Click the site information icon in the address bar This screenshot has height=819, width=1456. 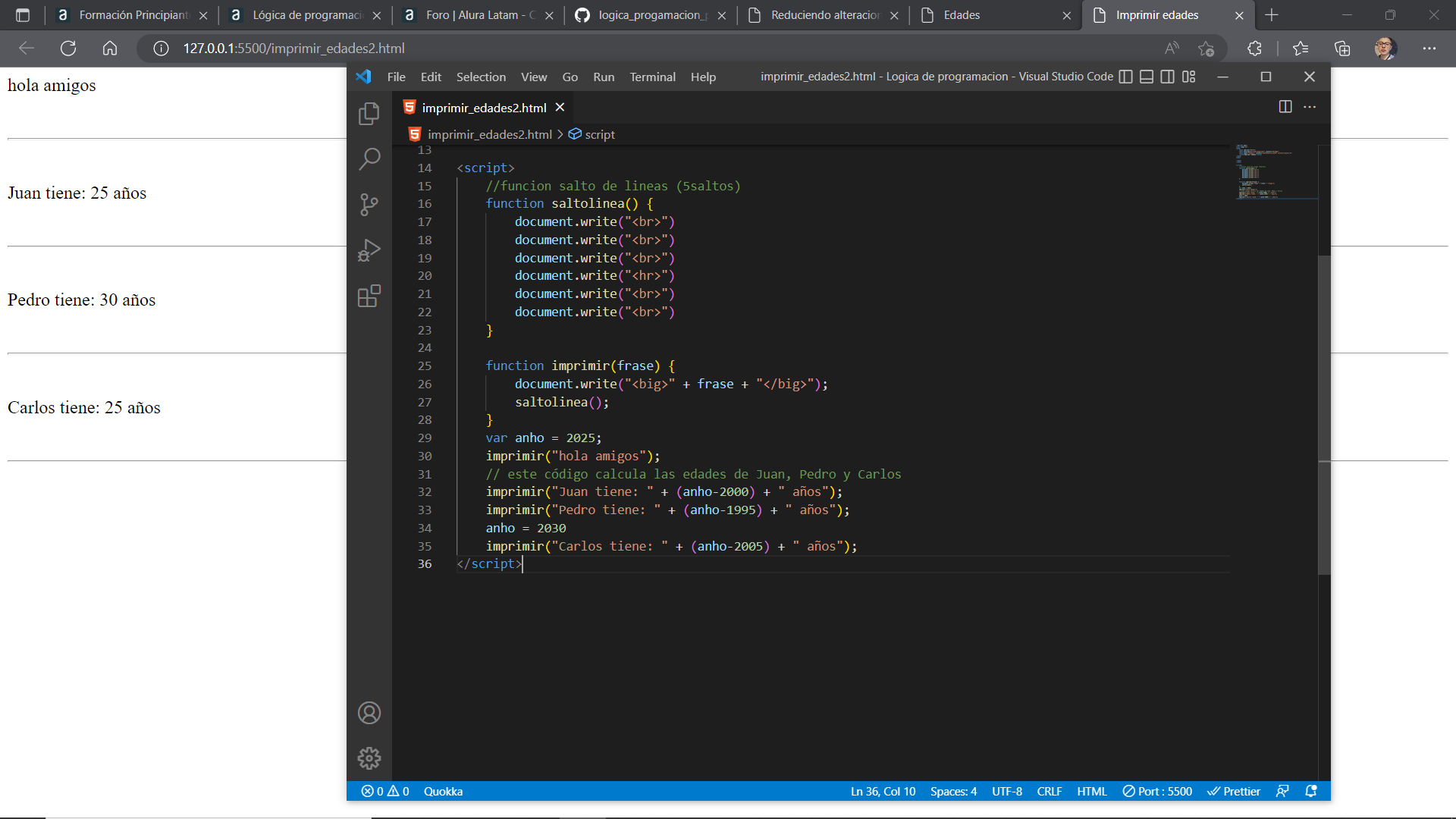pos(161,49)
